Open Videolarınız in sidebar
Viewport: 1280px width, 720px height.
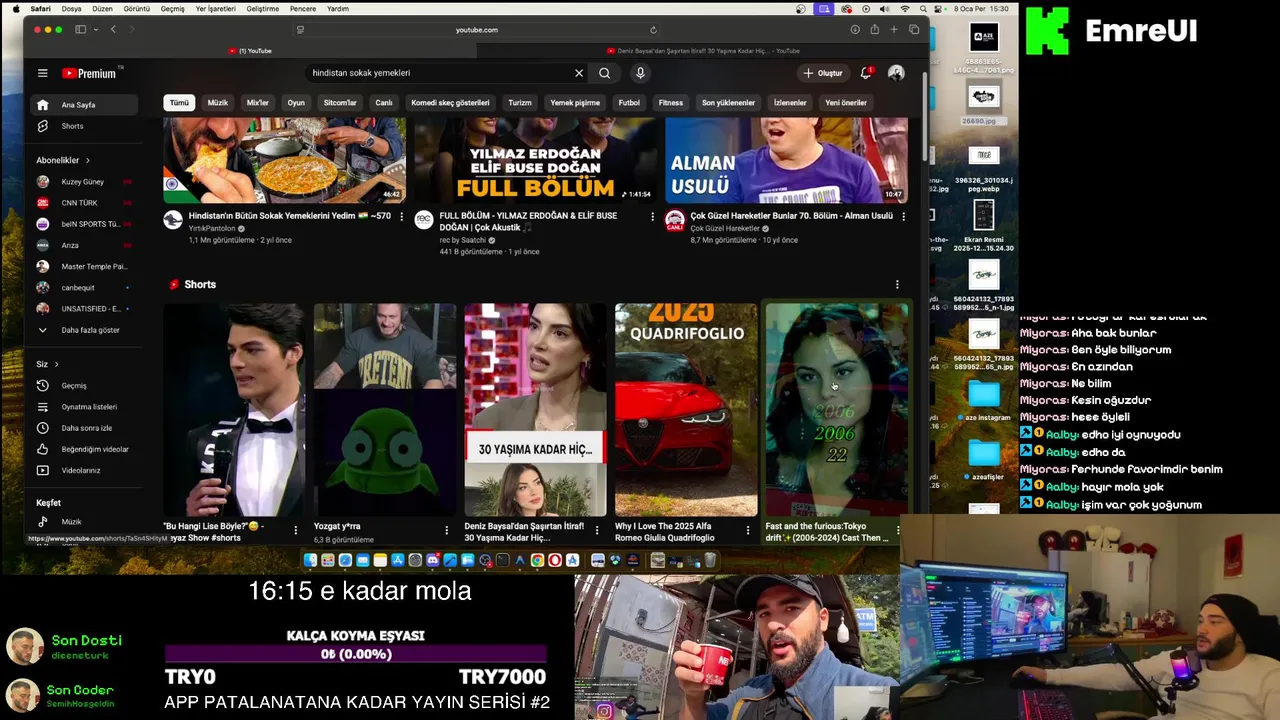coord(84,470)
